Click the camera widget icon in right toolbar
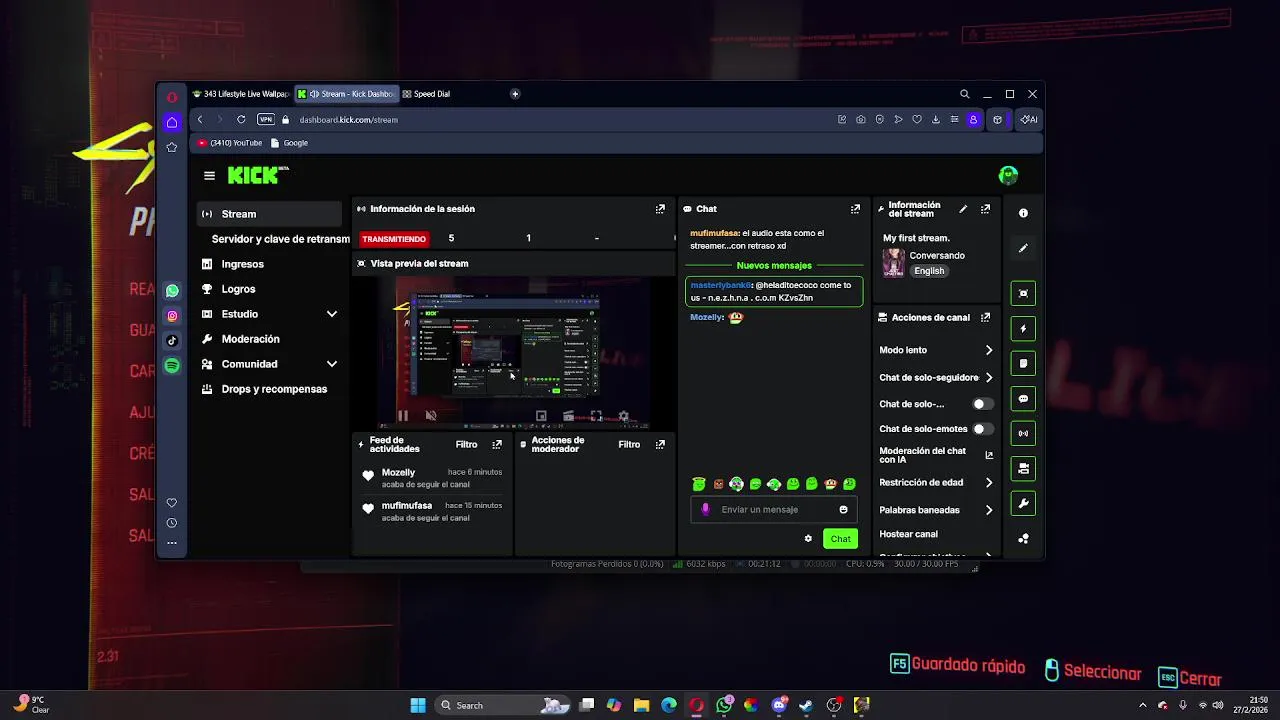 [1023, 469]
